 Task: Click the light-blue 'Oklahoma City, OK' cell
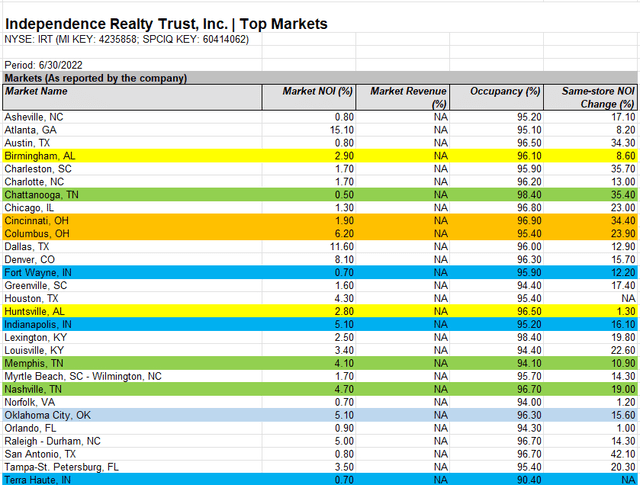(132, 415)
